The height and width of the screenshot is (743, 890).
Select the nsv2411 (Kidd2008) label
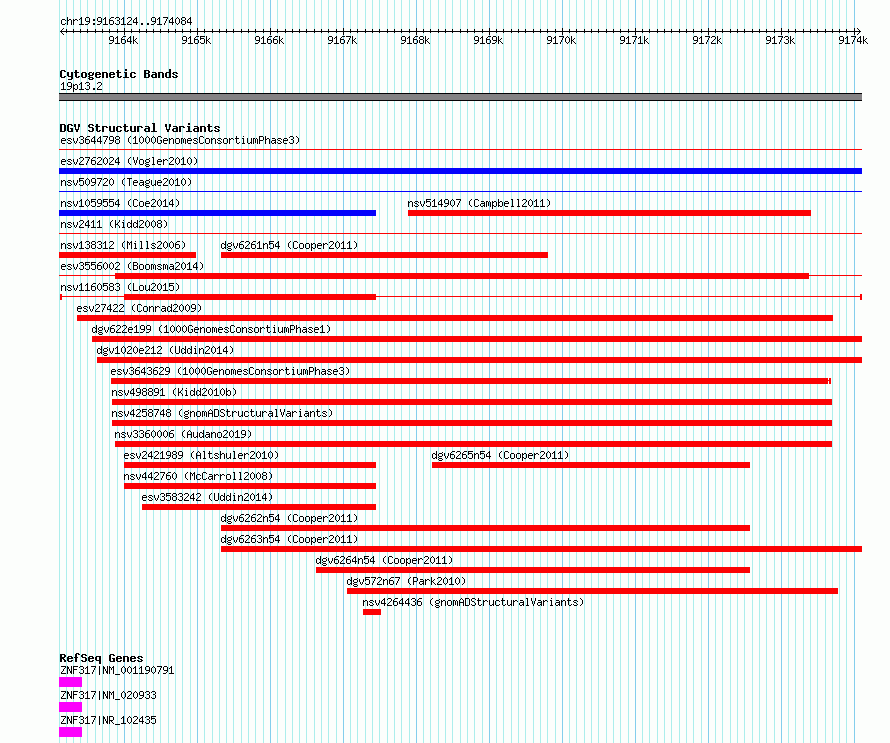pyautogui.click(x=114, y=224)
